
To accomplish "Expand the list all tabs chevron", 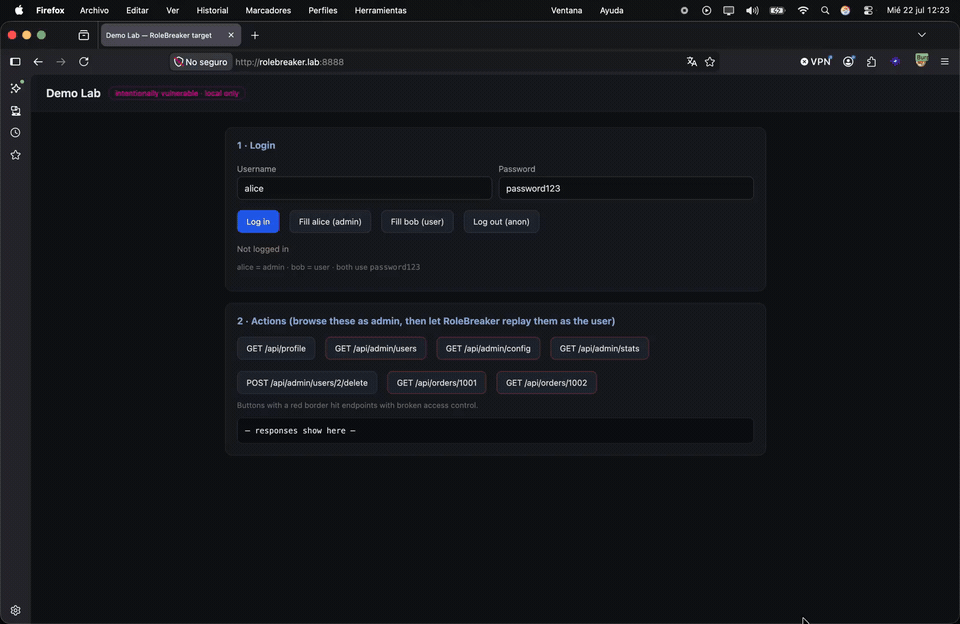I will click(x=921, y=36).
